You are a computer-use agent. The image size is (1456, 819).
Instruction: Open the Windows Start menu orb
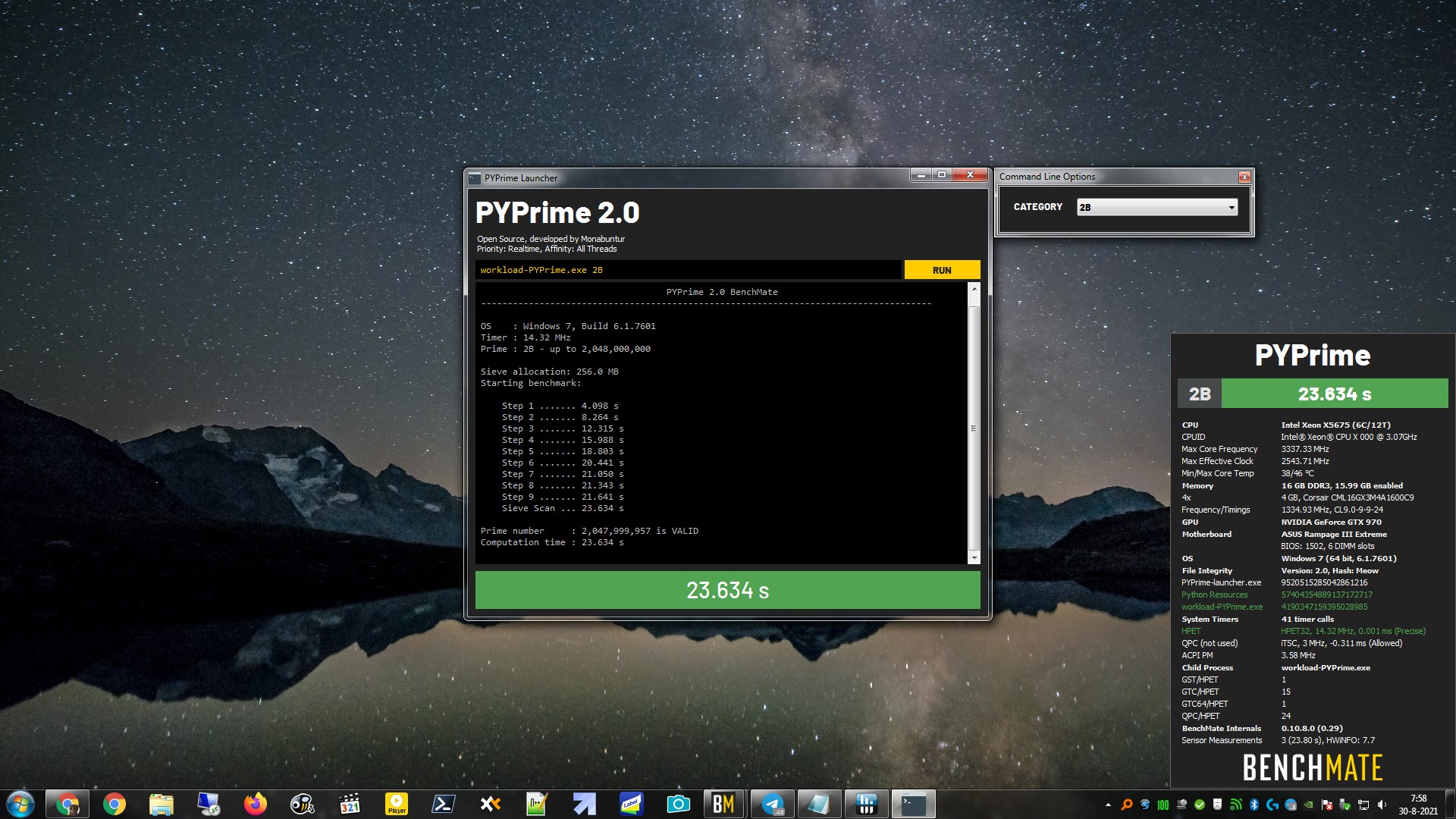[x=20, y=804]
